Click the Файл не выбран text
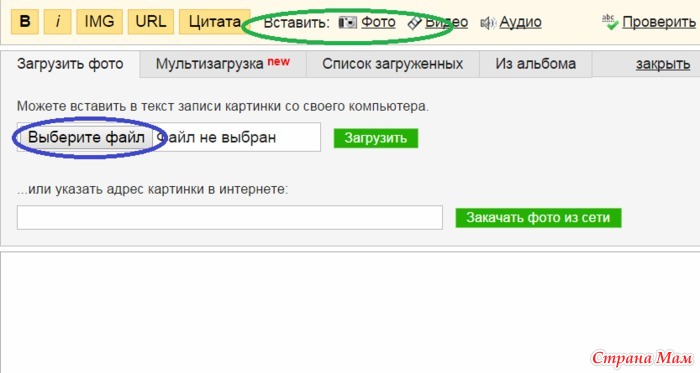The width and height of the screenshot is (700, 373). point(216,137)
